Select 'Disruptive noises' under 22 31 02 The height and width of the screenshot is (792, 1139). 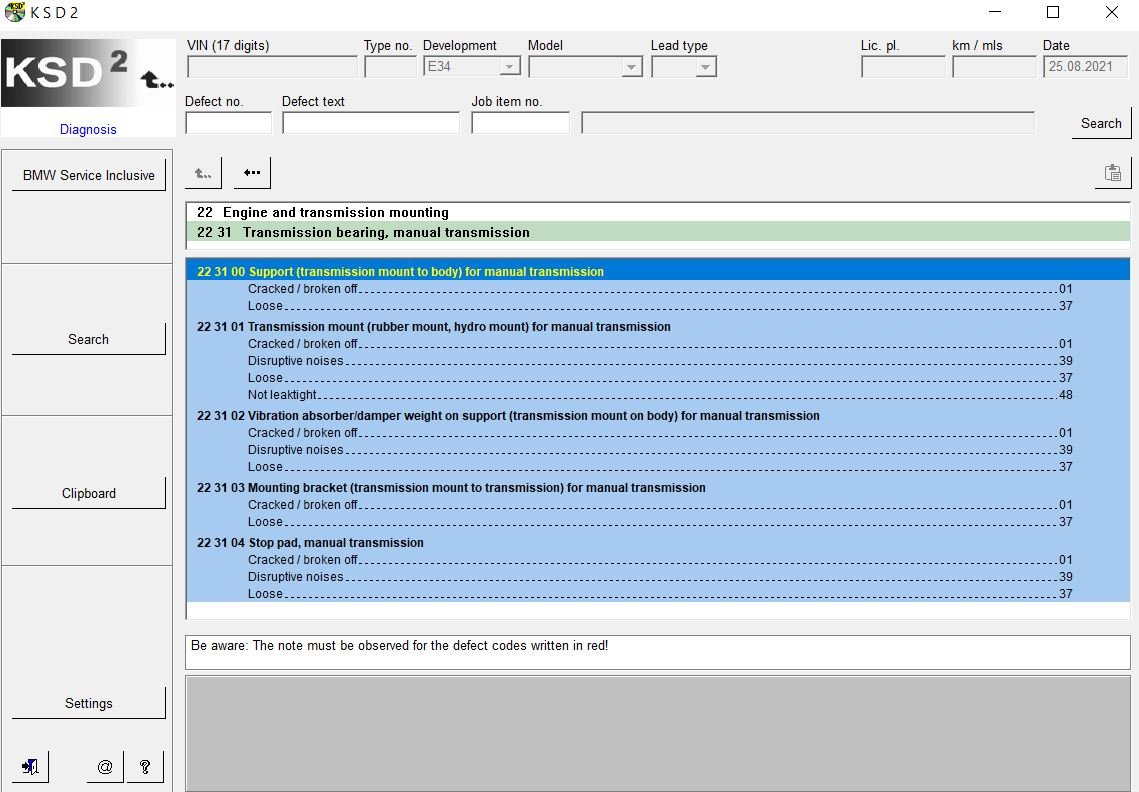point(658,450)
